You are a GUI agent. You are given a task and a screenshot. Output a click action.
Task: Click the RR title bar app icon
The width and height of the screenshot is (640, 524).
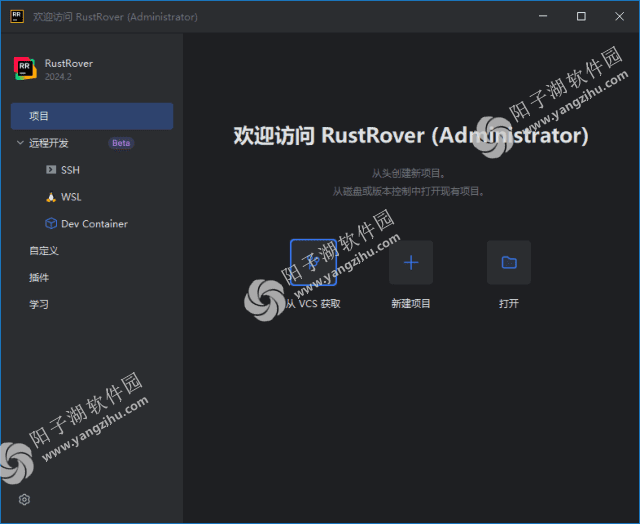point(17,17)
